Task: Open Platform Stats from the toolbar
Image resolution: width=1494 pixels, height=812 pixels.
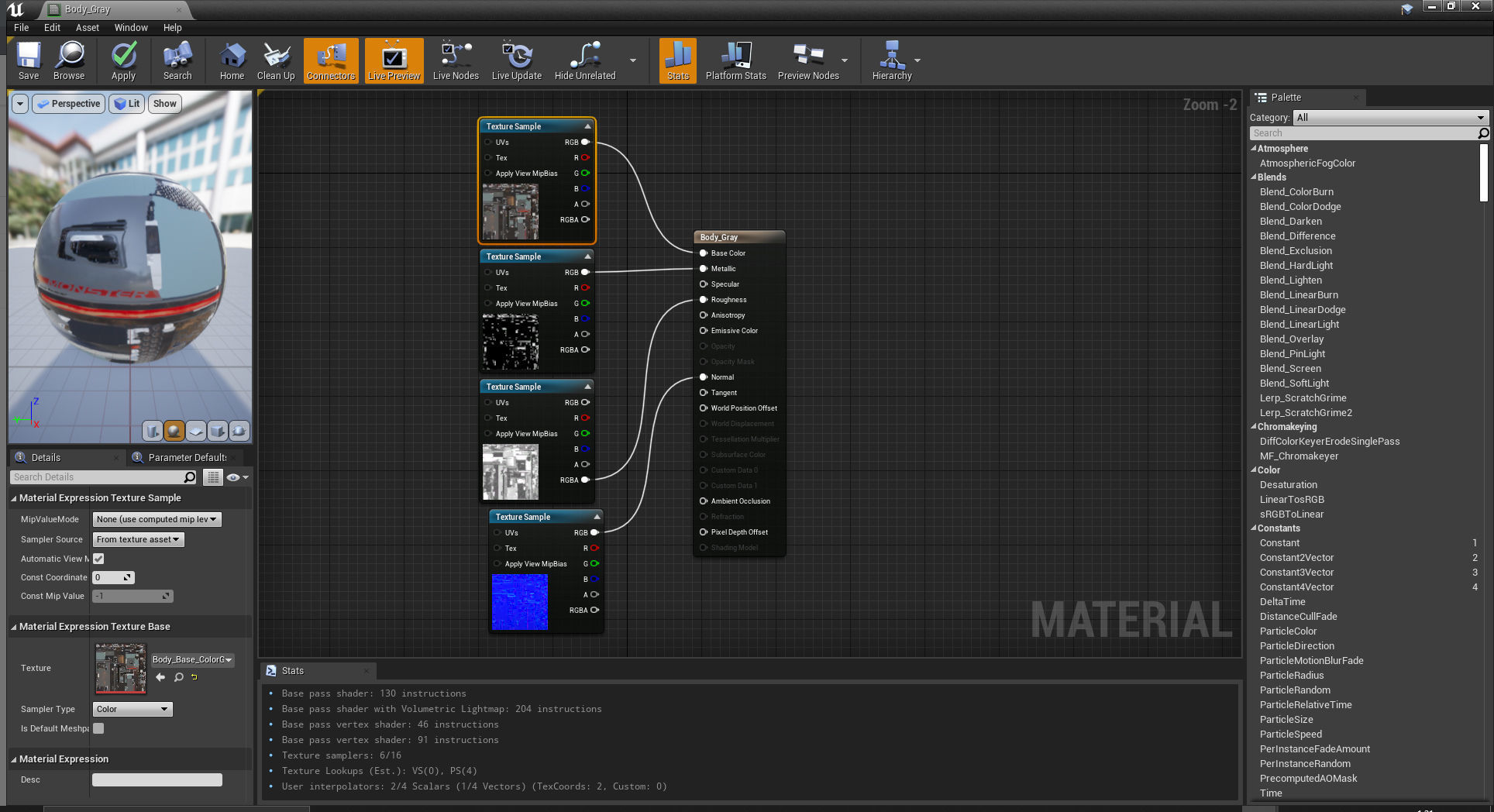Action: click(735, 60)
